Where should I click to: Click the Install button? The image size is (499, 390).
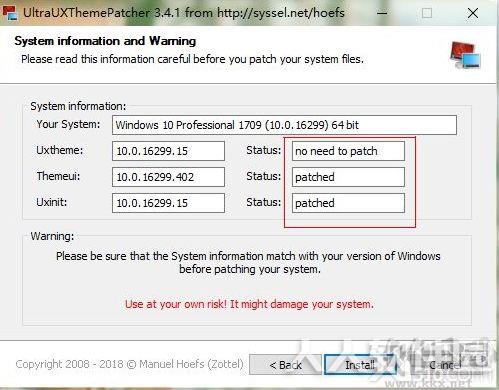click(360, 365)
